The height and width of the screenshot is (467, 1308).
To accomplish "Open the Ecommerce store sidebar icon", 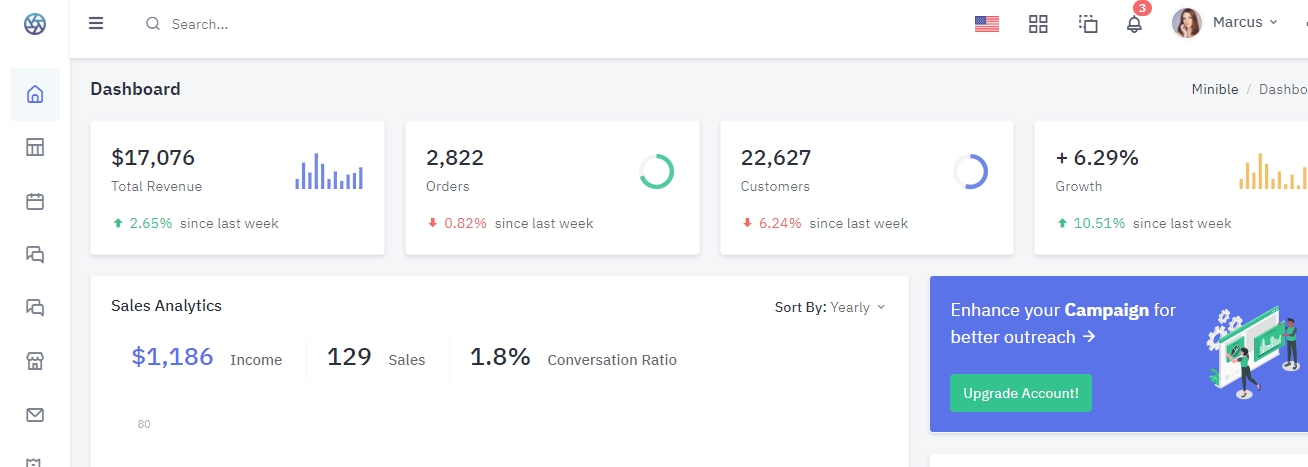I will 35,361.
